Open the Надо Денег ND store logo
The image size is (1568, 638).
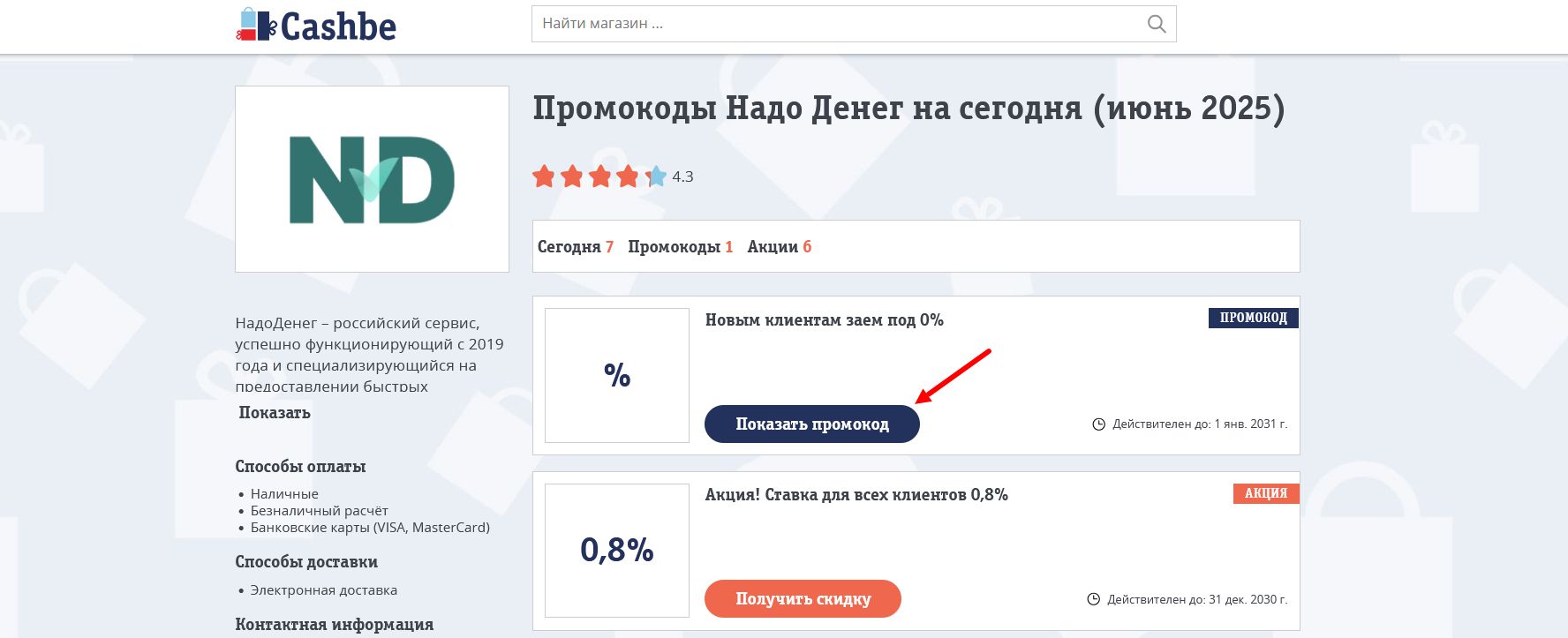click(x=372, y=179)
